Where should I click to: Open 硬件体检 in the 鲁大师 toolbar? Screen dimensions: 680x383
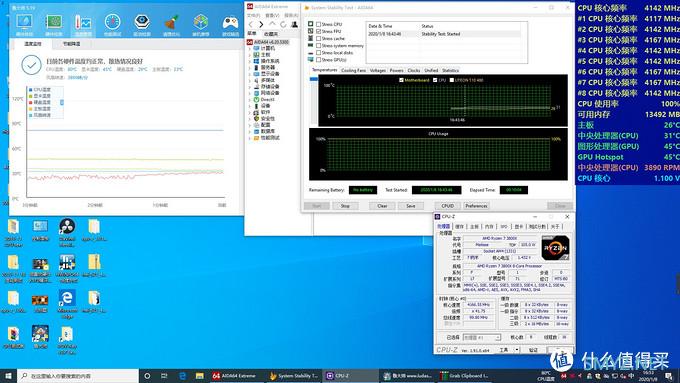[24, 24]
